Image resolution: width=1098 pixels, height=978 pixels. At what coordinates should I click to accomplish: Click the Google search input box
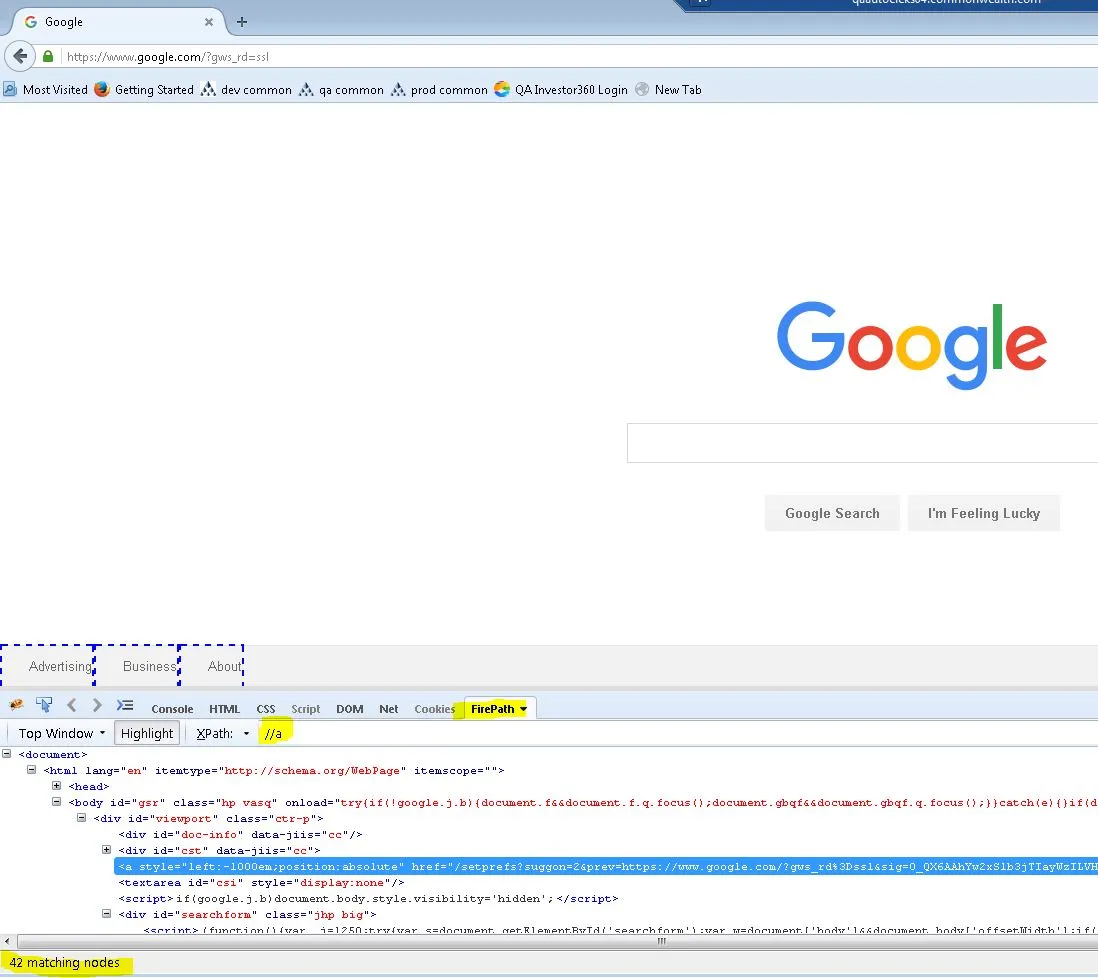[x=862, y=443]
